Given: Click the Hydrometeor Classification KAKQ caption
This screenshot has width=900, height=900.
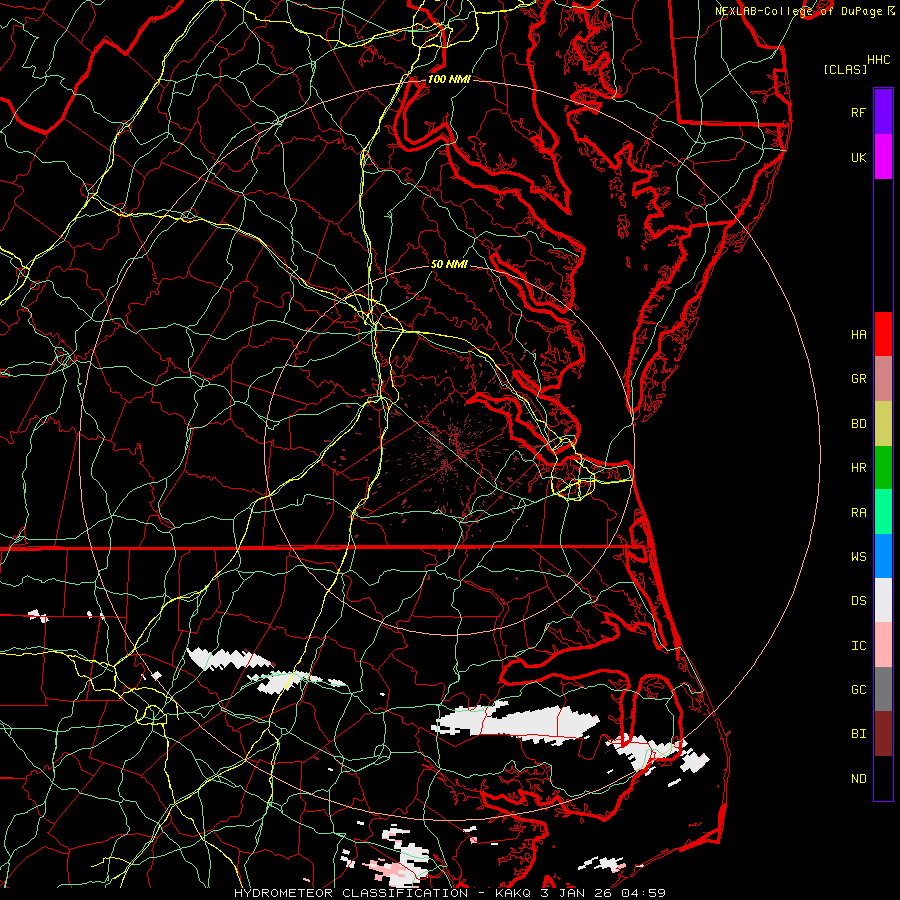Looking at the screenshot, I should pos(449,893).
